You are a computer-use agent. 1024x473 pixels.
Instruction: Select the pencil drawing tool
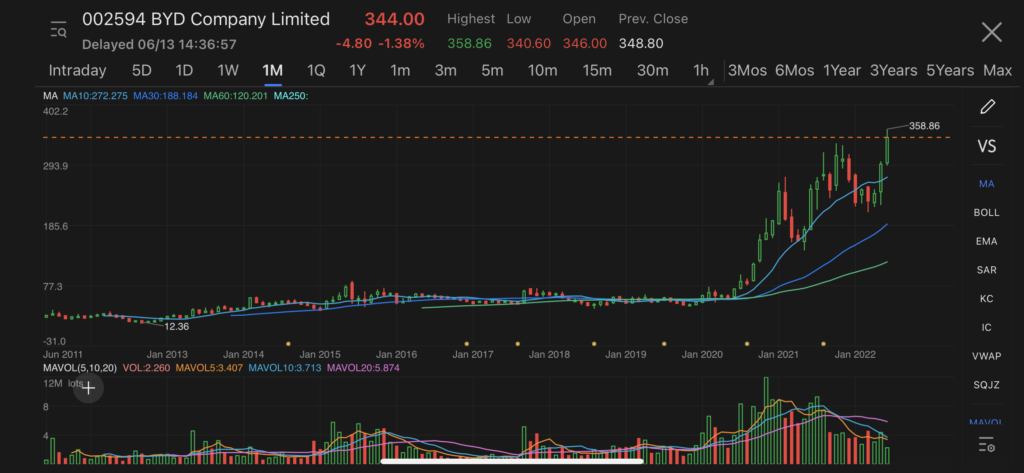(x=987, y=106)
